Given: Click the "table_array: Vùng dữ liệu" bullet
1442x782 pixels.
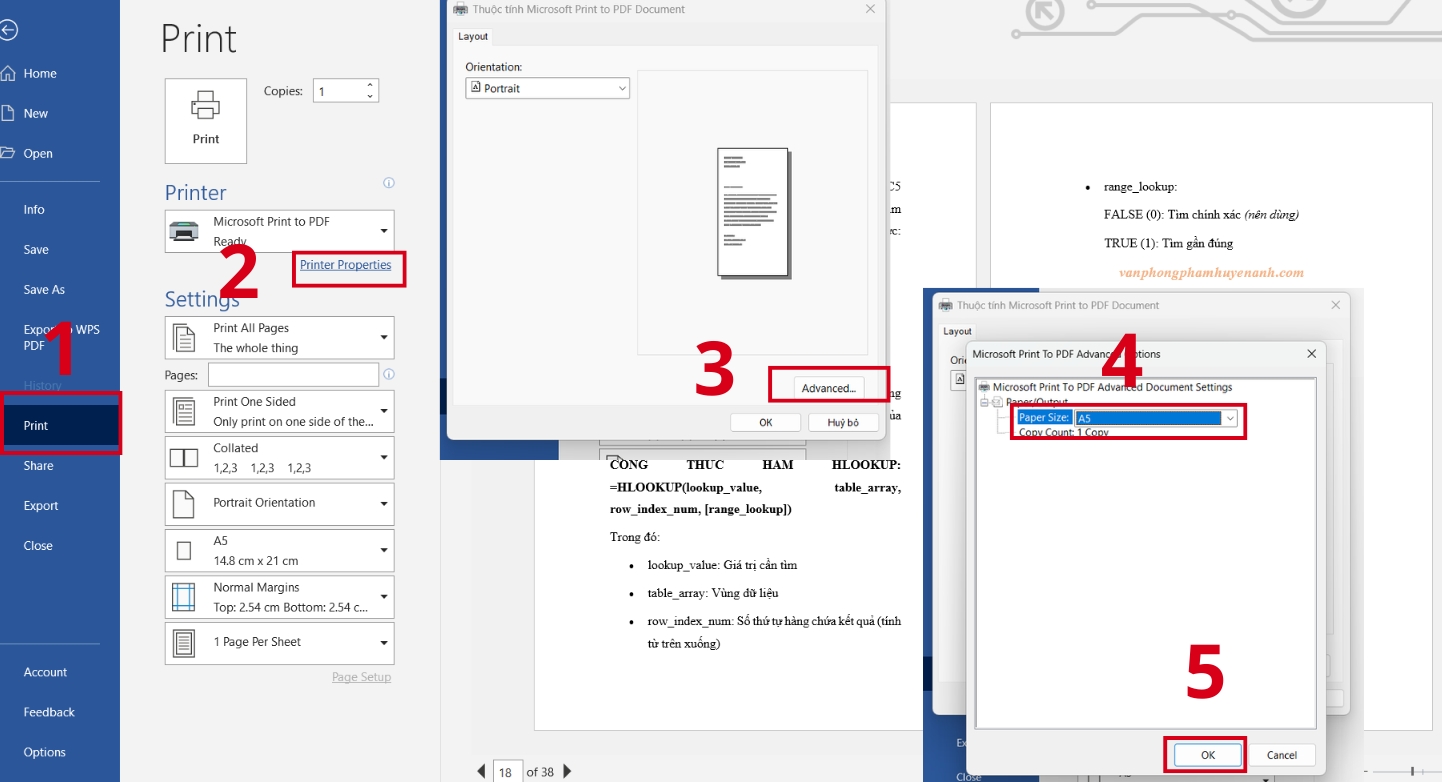Looking at the screenshot, I should 712,593.
